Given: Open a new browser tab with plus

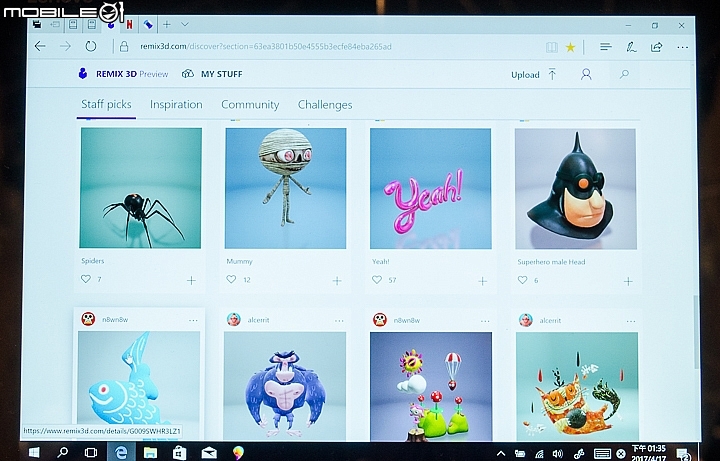Looking at the screenshot, I should coord(167,24).
